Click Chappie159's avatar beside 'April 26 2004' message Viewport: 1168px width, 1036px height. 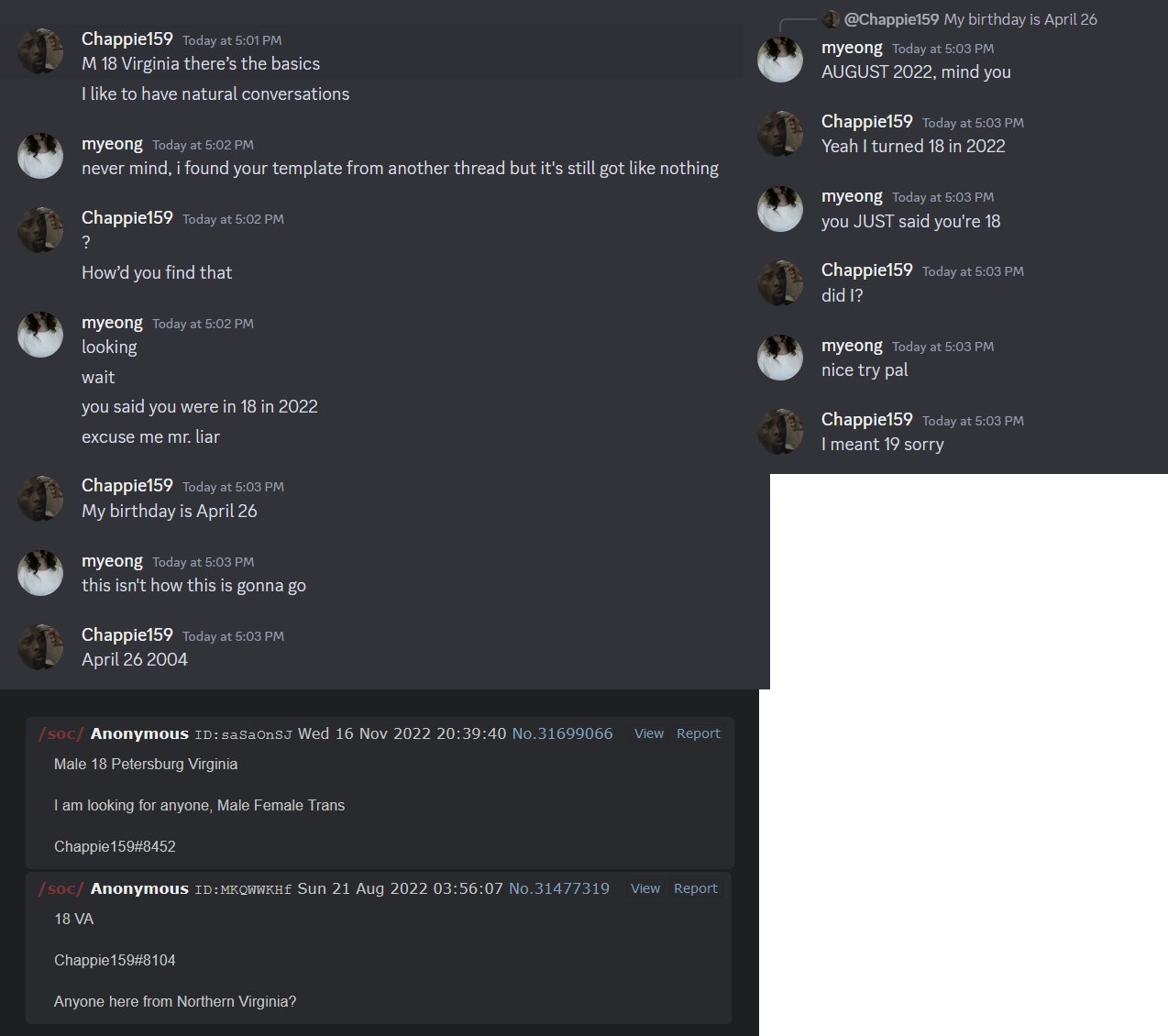point(40,647)
